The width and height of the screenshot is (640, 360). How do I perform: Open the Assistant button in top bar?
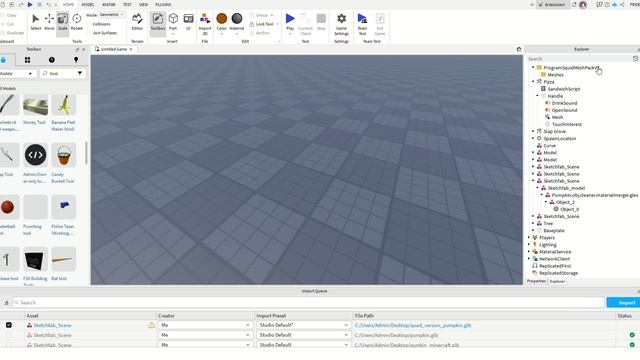[552, 4]
